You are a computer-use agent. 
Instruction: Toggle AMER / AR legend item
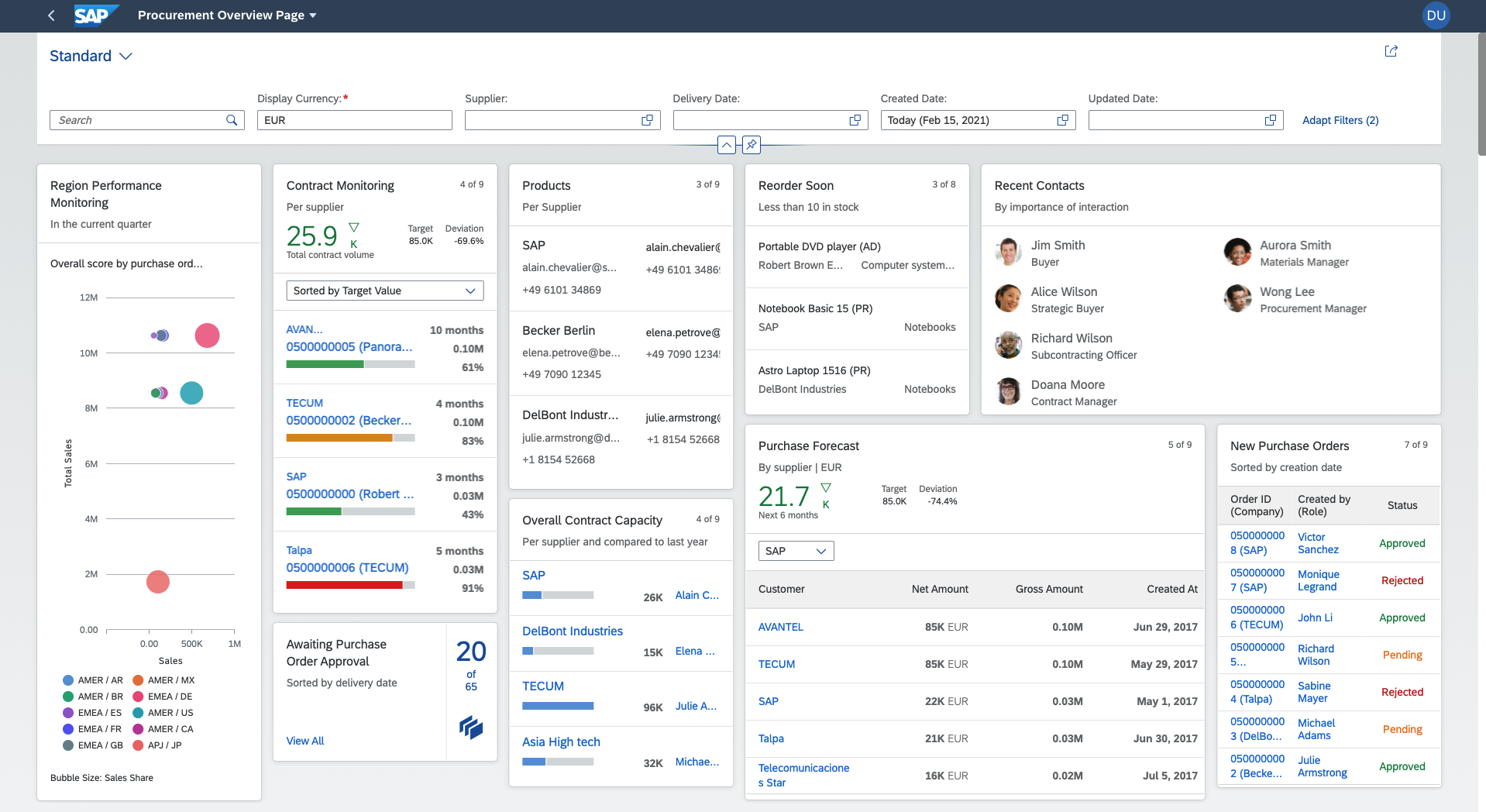point(93,680)
